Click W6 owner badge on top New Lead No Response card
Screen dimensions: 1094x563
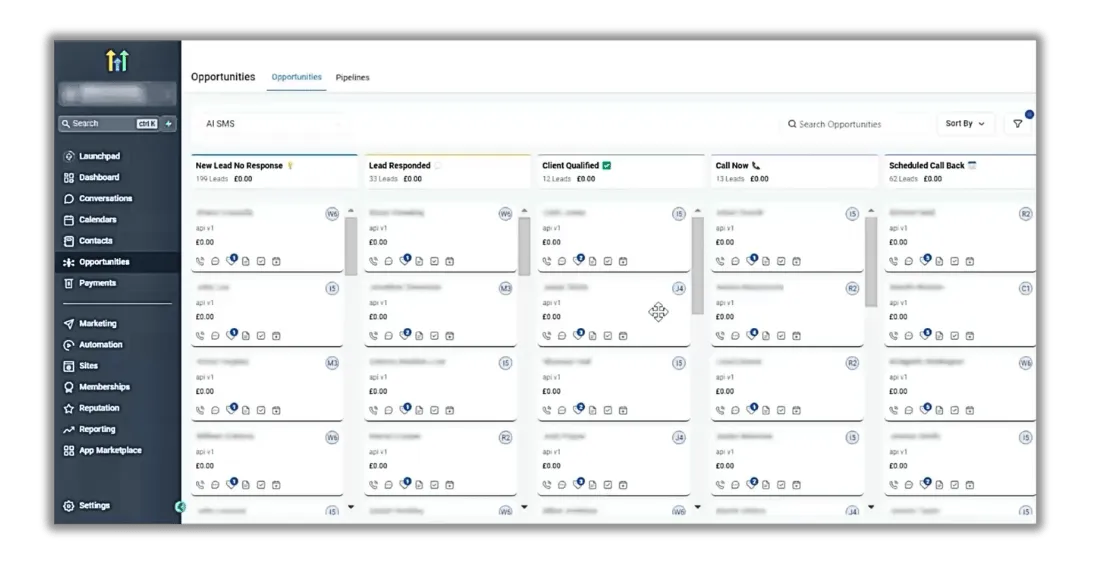pos(332,213)
